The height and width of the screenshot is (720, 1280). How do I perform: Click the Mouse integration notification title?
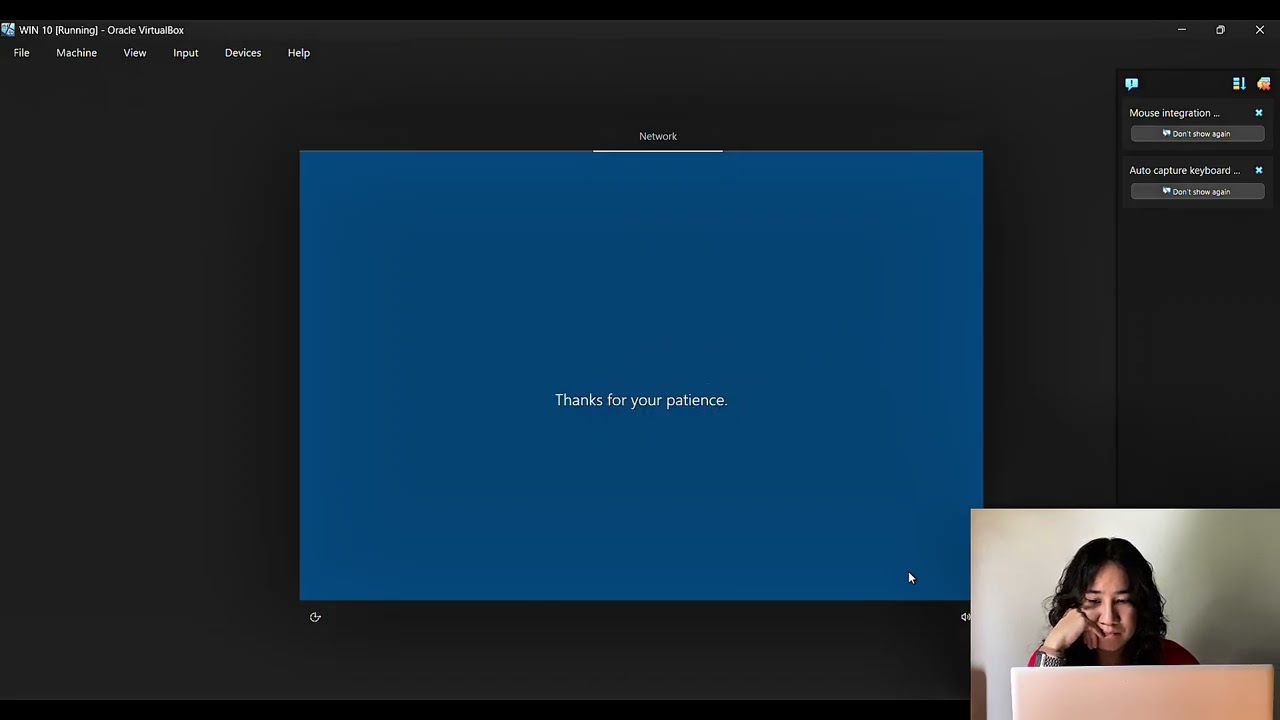click(x=1174, y=113)
